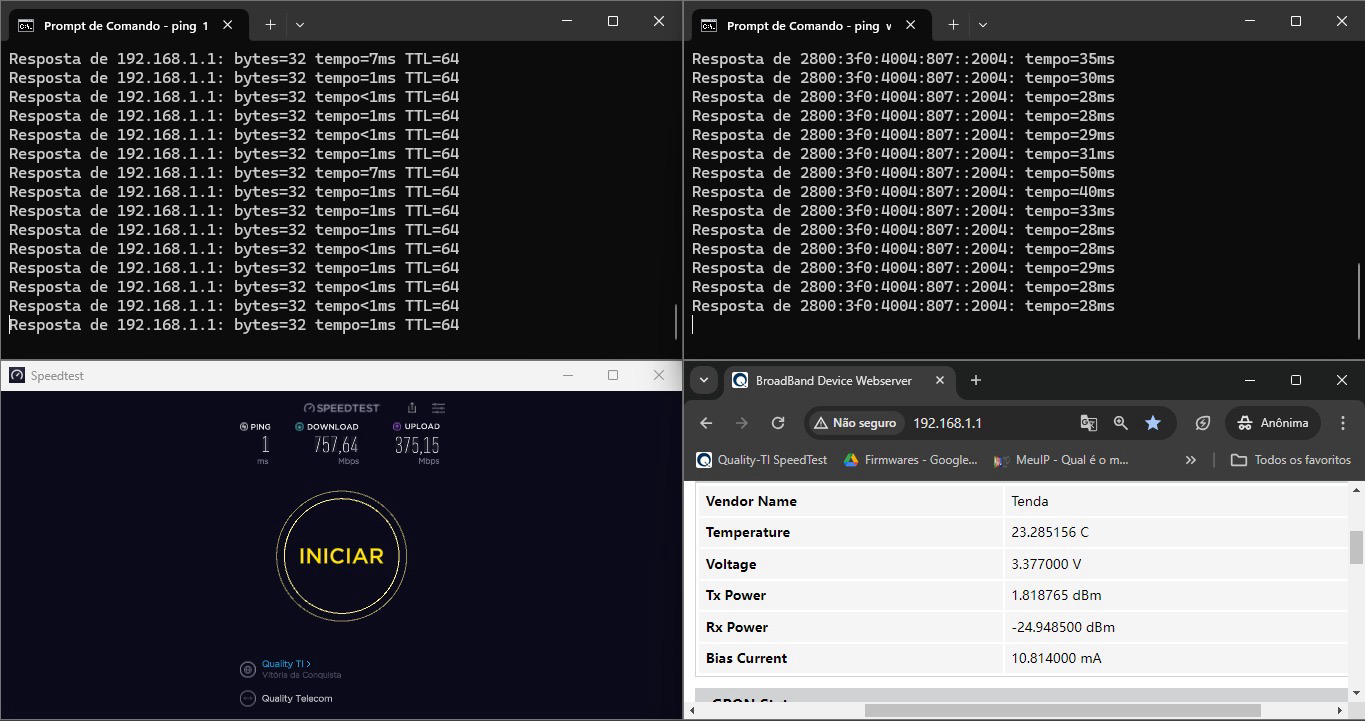Click the memory saver icon in toolbar
The height and width of the screenshot is (721, 1365).
[1203, 423]
